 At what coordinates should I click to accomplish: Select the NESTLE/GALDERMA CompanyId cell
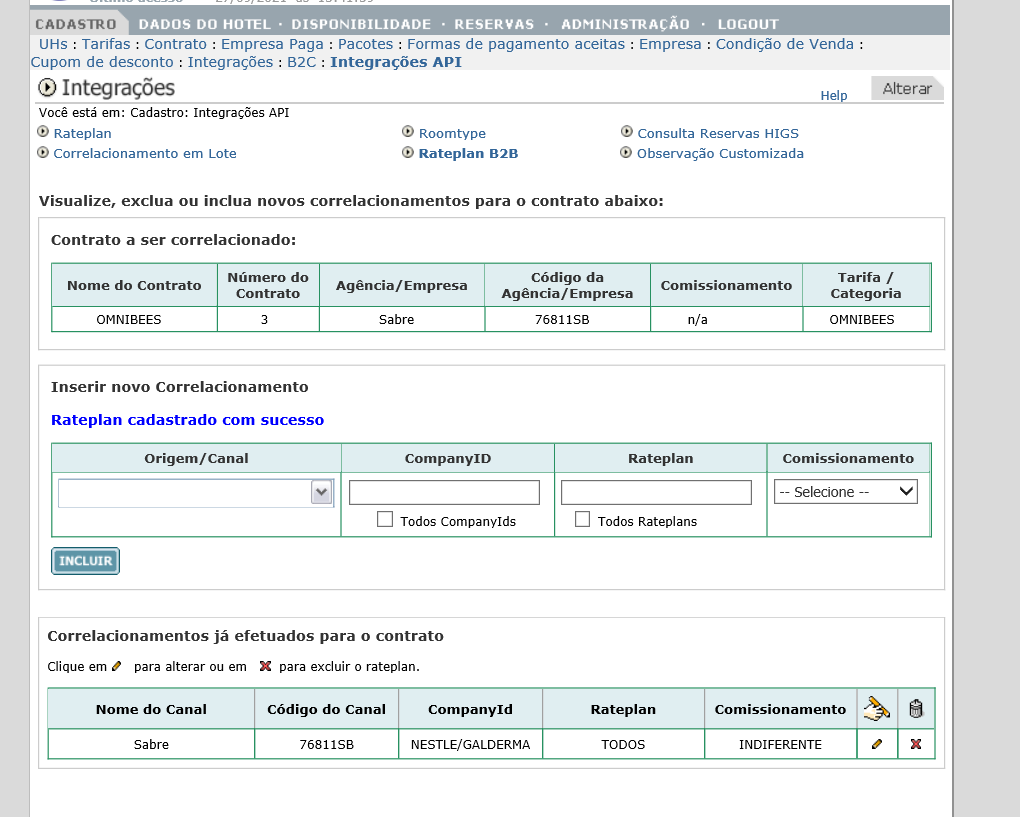pos(470,744)
